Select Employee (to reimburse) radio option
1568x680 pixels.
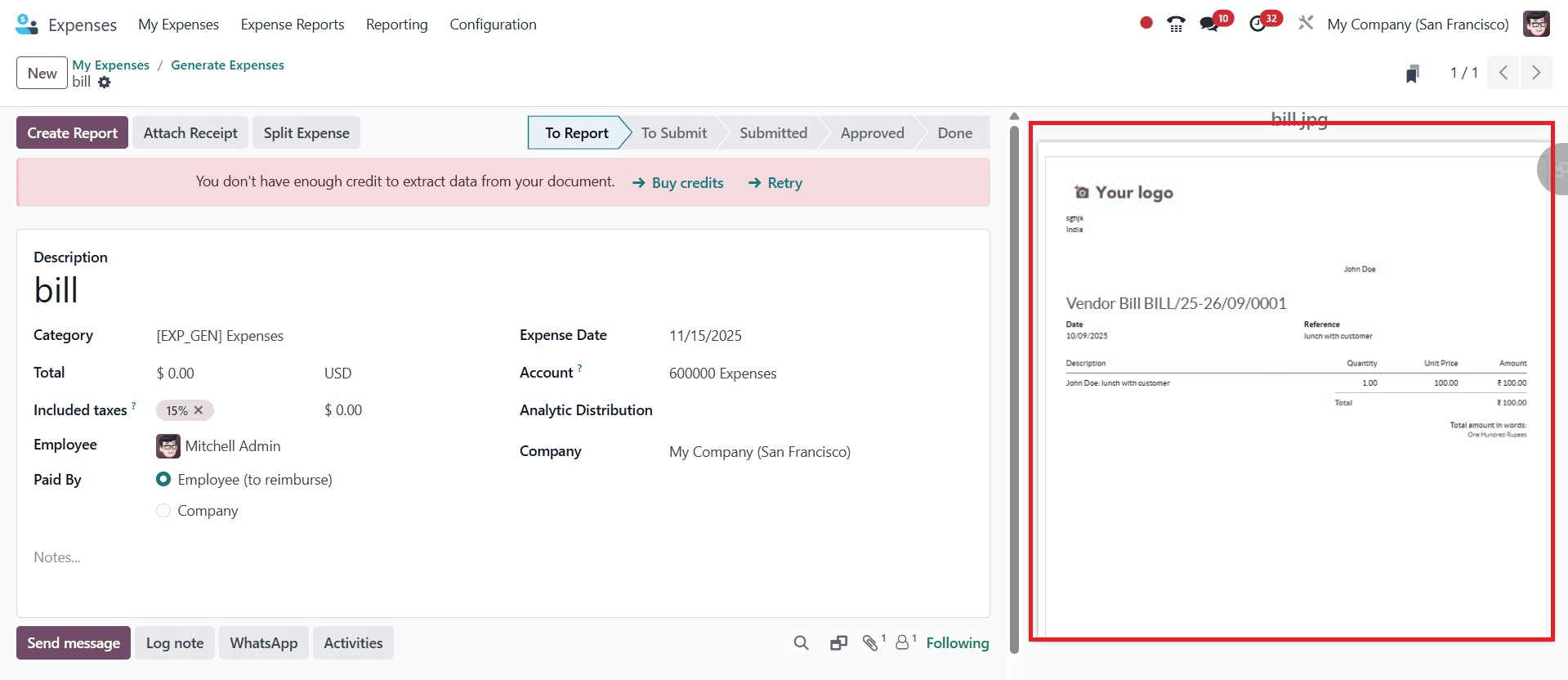coord(163,480)
